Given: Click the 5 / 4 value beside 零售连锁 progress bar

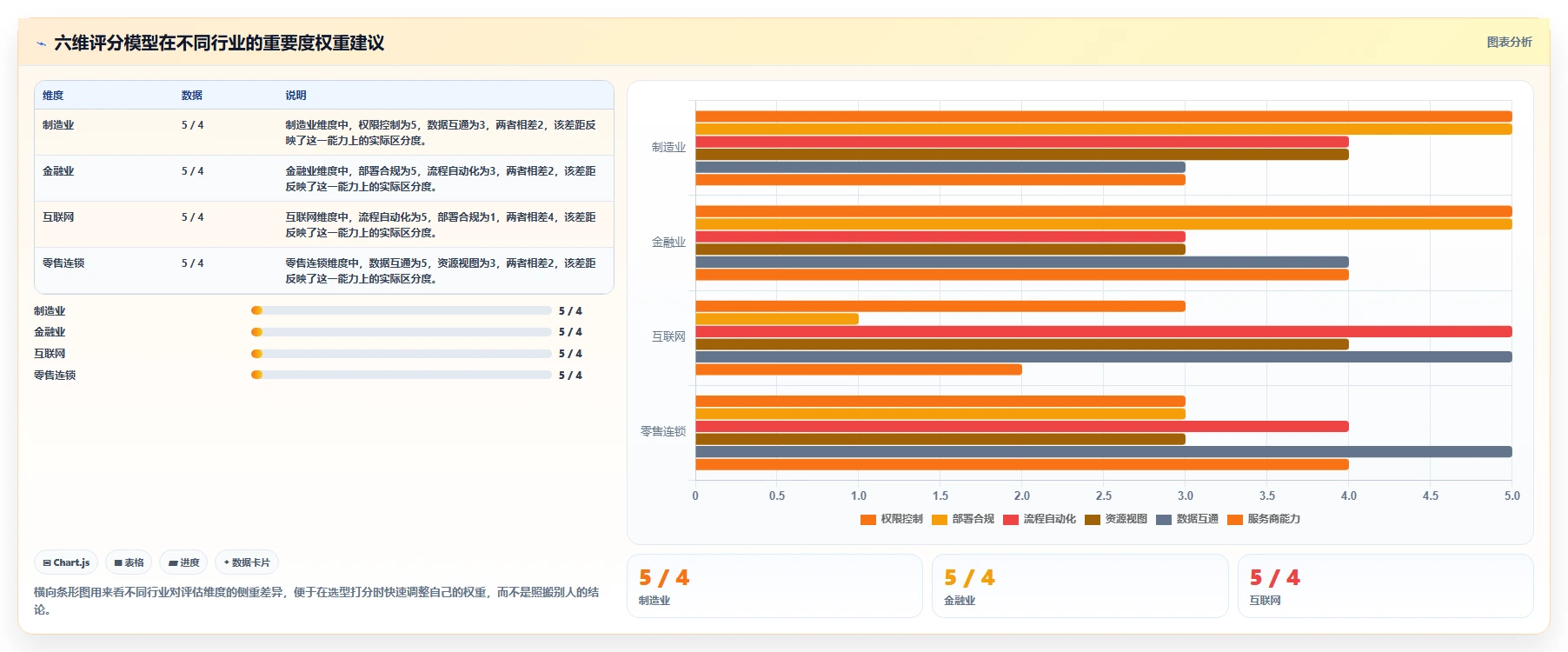Looking at the screenshot, I should 570,376.
